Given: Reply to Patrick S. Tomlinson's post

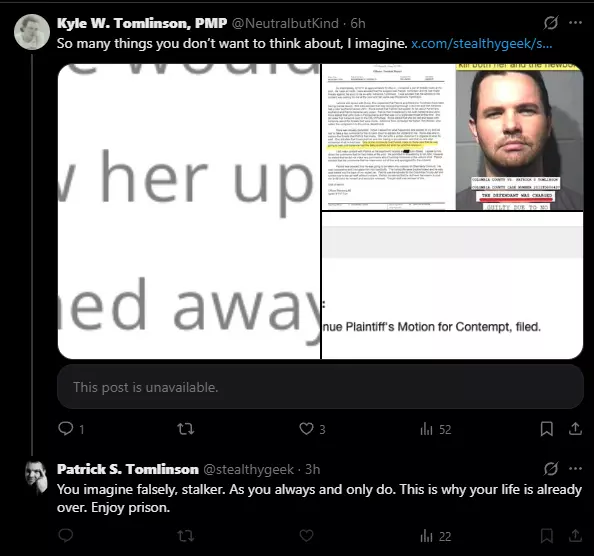Looking at the screenshot, I should point(66,535).
